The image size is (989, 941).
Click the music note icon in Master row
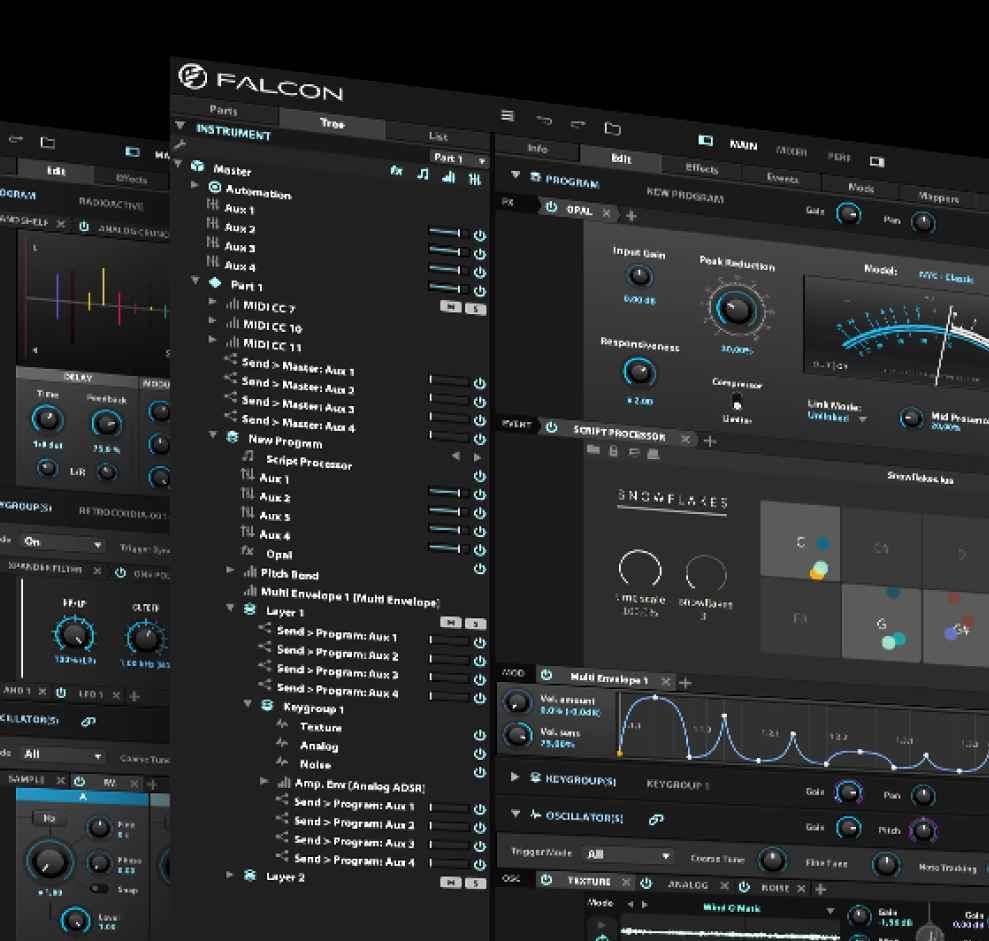(423, 174)
